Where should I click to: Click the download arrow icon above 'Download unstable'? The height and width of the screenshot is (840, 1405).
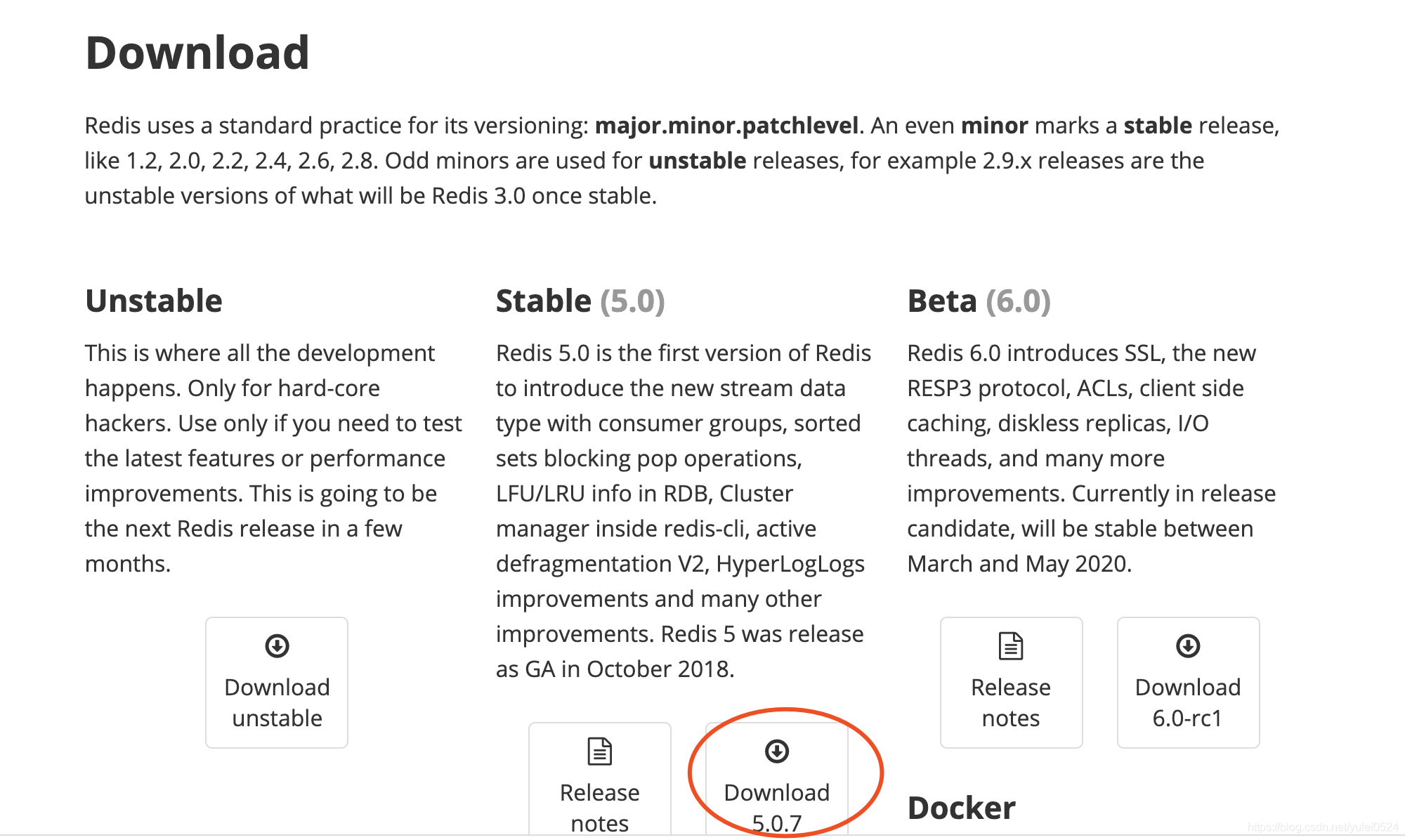click(277, 645)
